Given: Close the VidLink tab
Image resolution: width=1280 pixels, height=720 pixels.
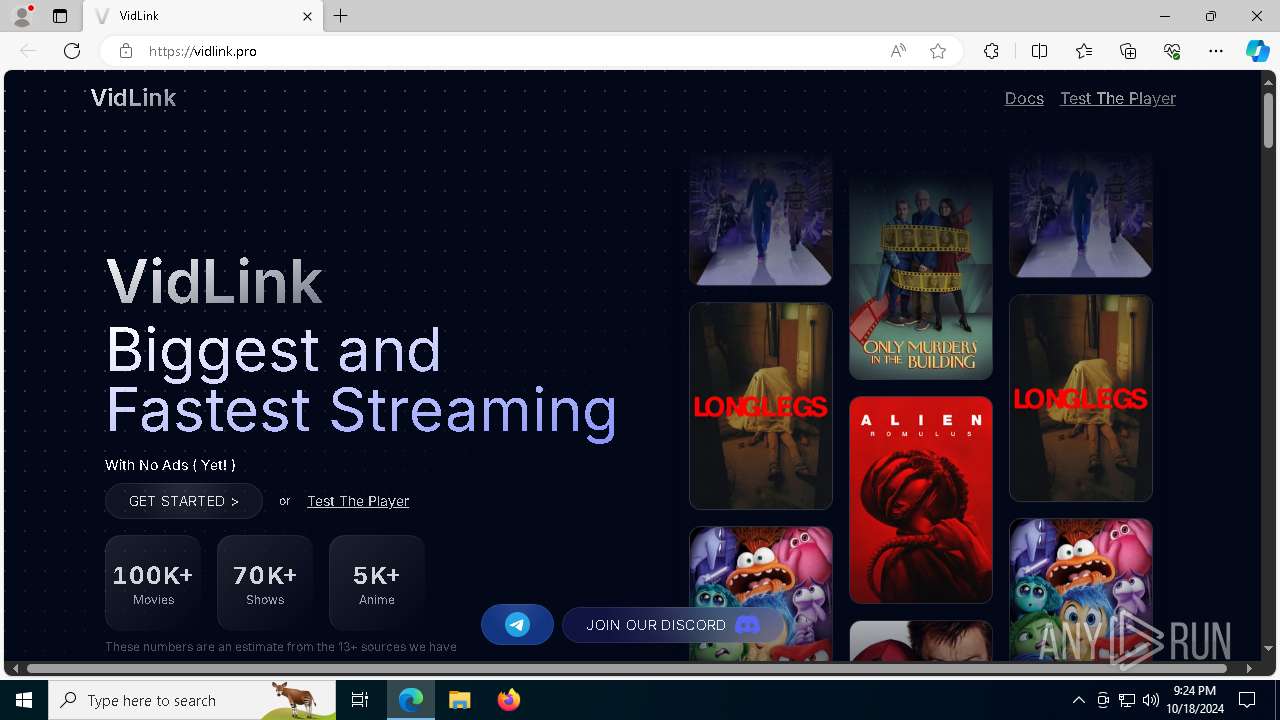Looking at the screenshot, I should point(307,16).
